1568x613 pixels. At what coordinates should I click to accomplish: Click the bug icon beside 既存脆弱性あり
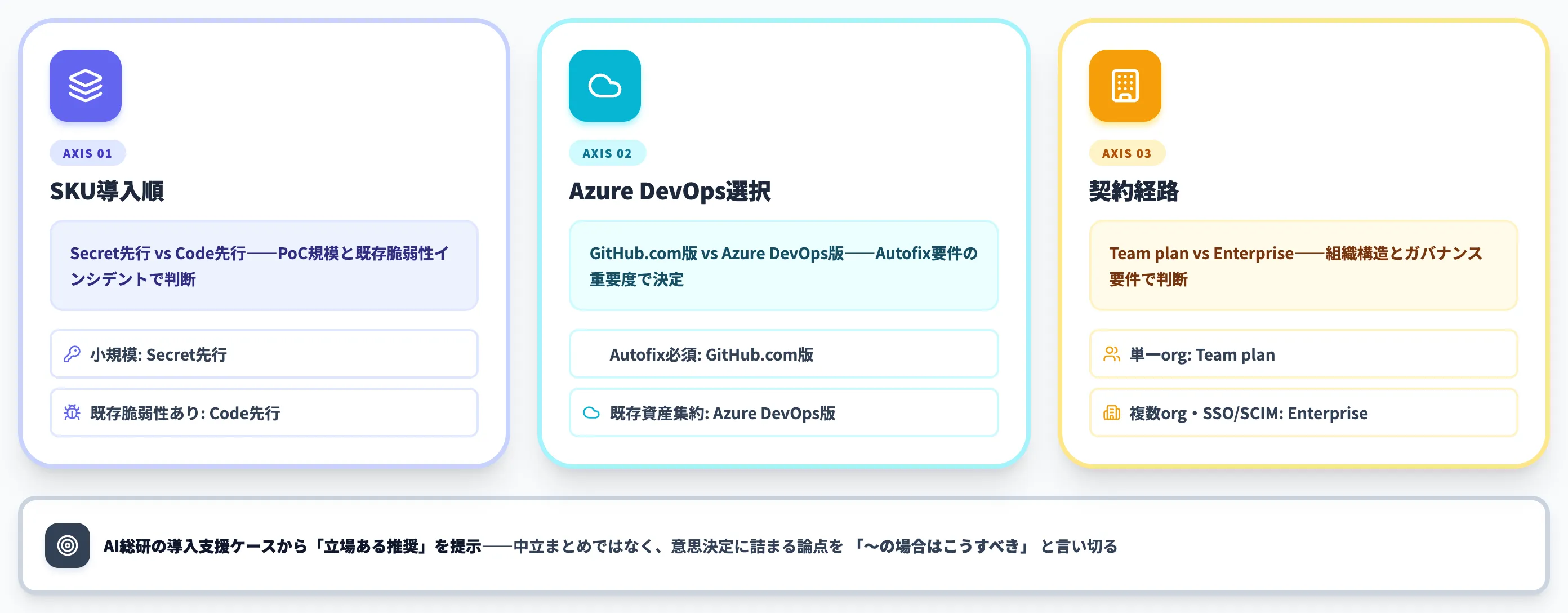(x=73, y=413)
